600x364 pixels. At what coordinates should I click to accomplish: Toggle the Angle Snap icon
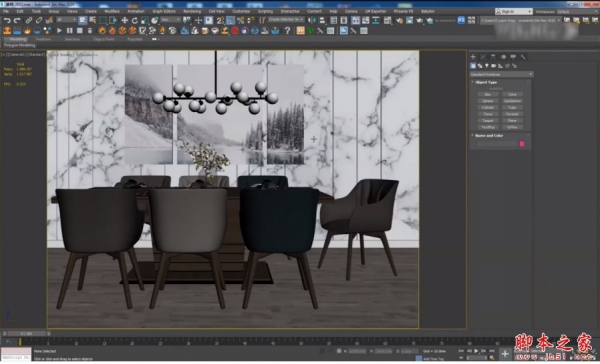230,20
